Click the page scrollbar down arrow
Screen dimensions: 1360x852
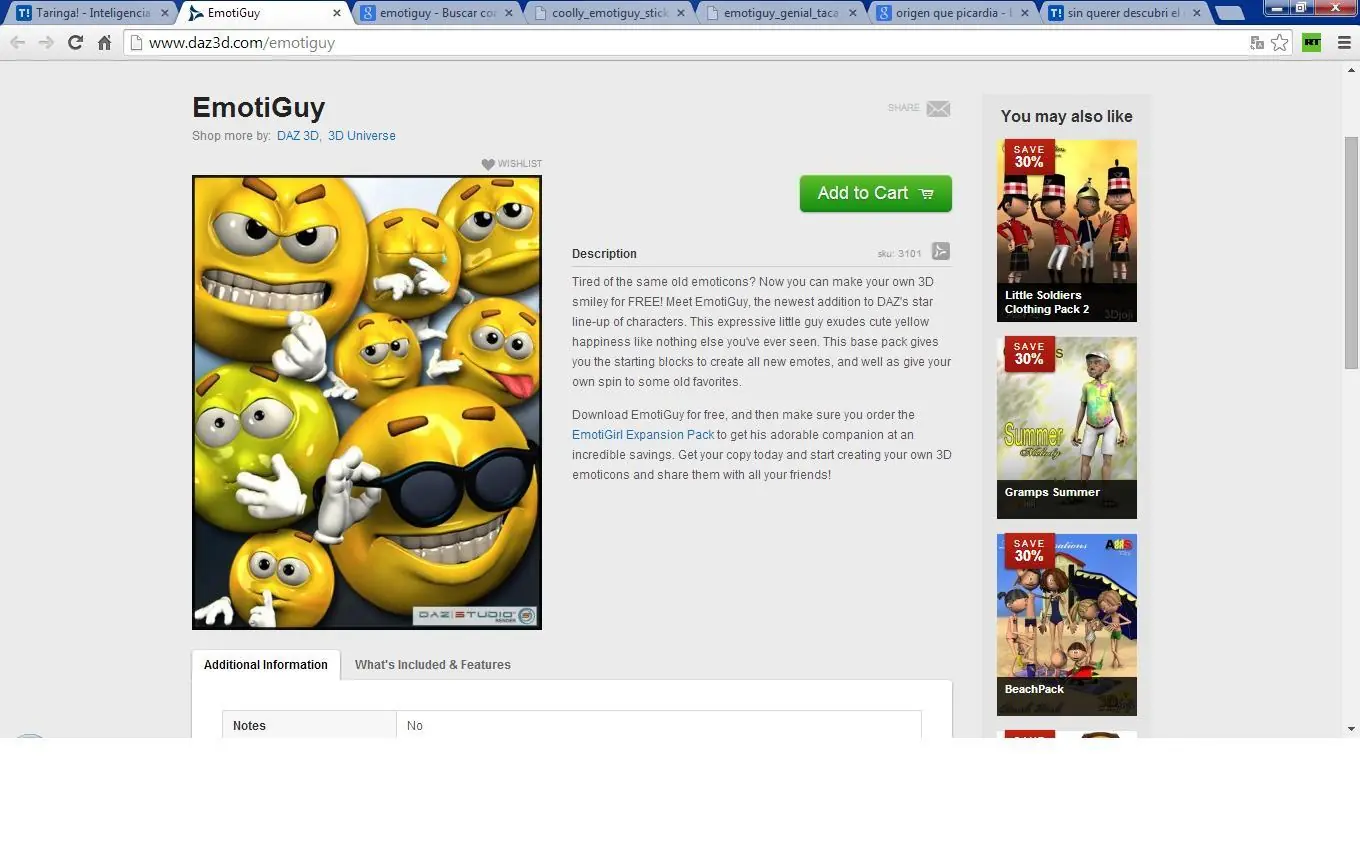tap(1351, 730)
